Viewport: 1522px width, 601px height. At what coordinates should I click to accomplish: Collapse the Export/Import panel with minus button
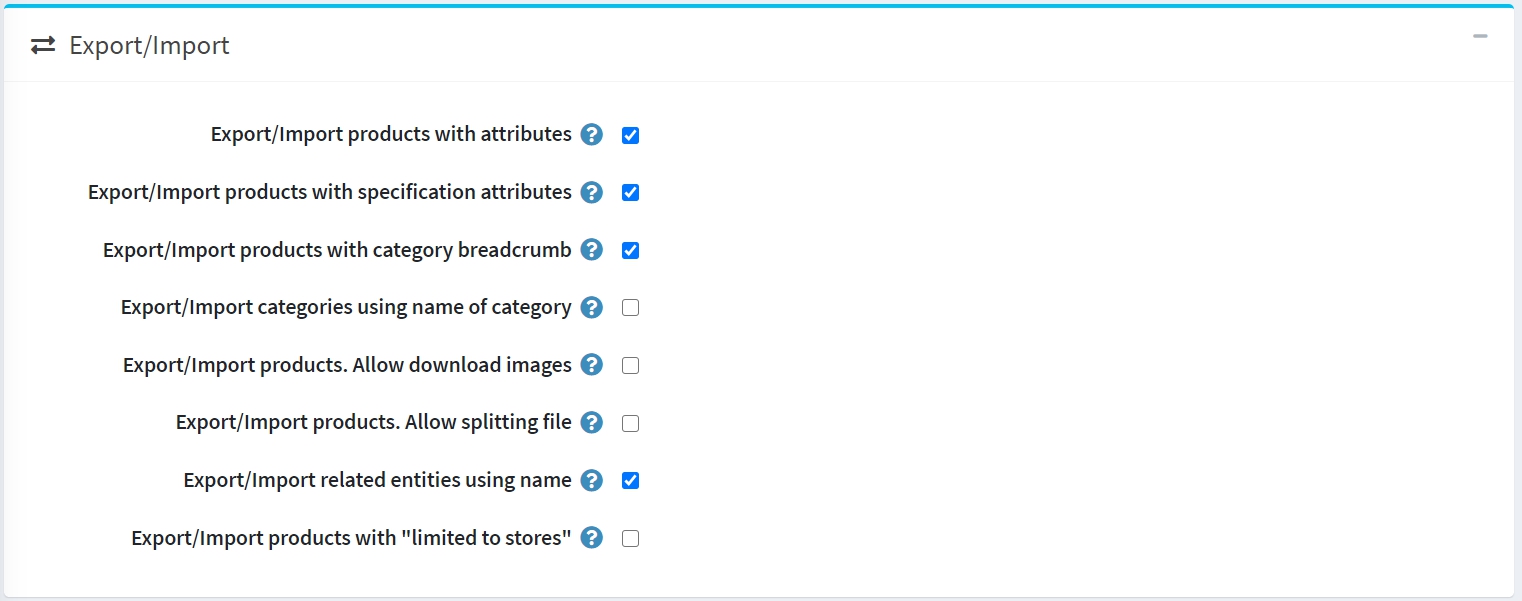[1480, 37]
